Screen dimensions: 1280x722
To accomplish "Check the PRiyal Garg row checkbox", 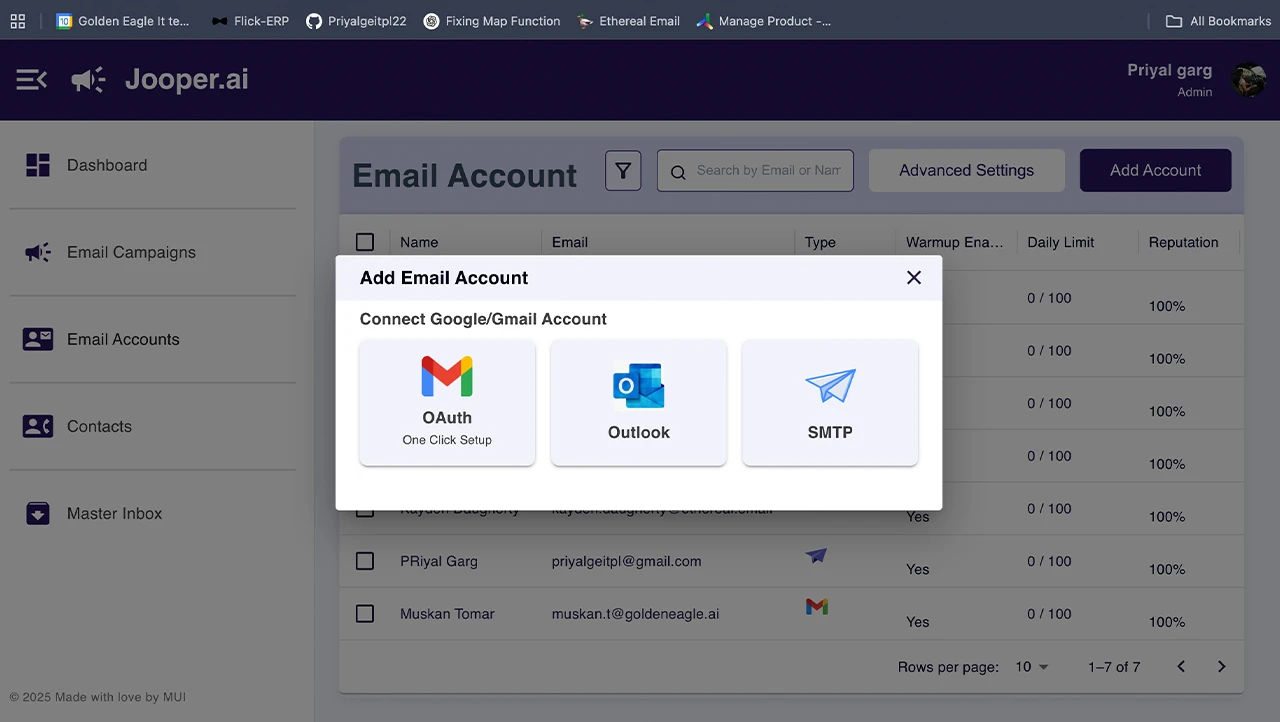I will tap(365, 561).
